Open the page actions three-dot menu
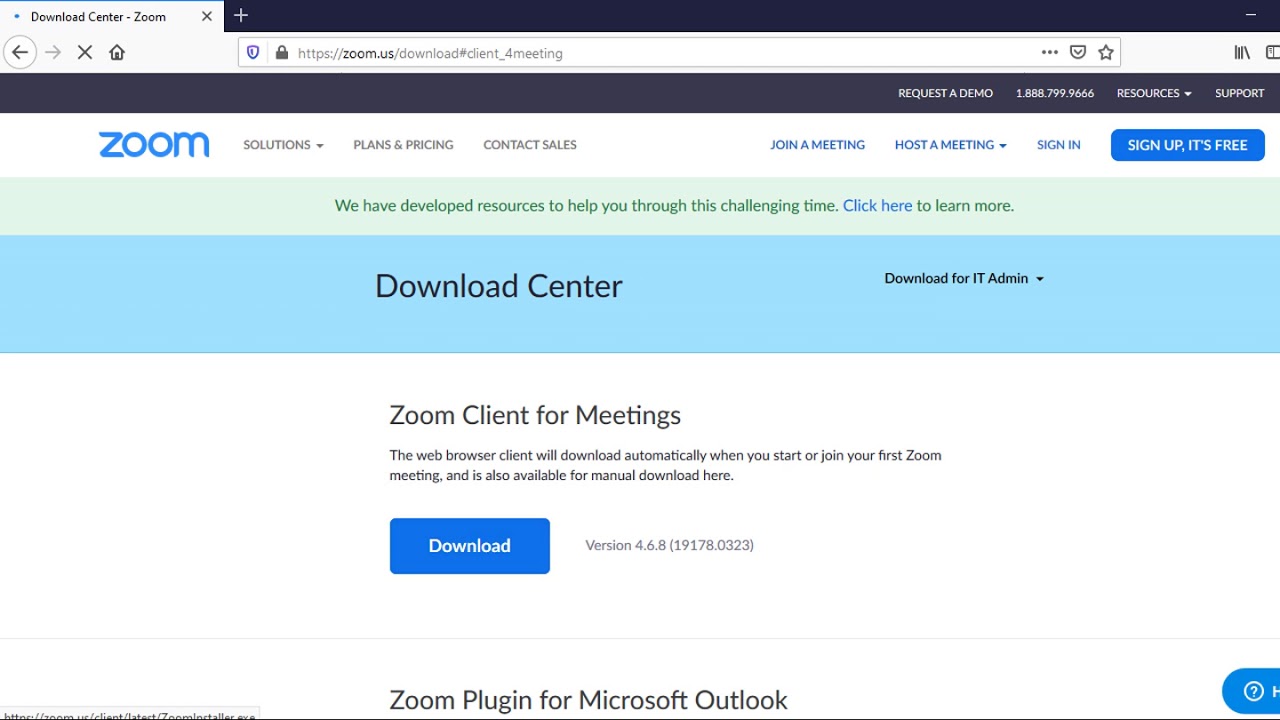The height and width of the screenshot is (720, 1280). tap(1049, 53)
